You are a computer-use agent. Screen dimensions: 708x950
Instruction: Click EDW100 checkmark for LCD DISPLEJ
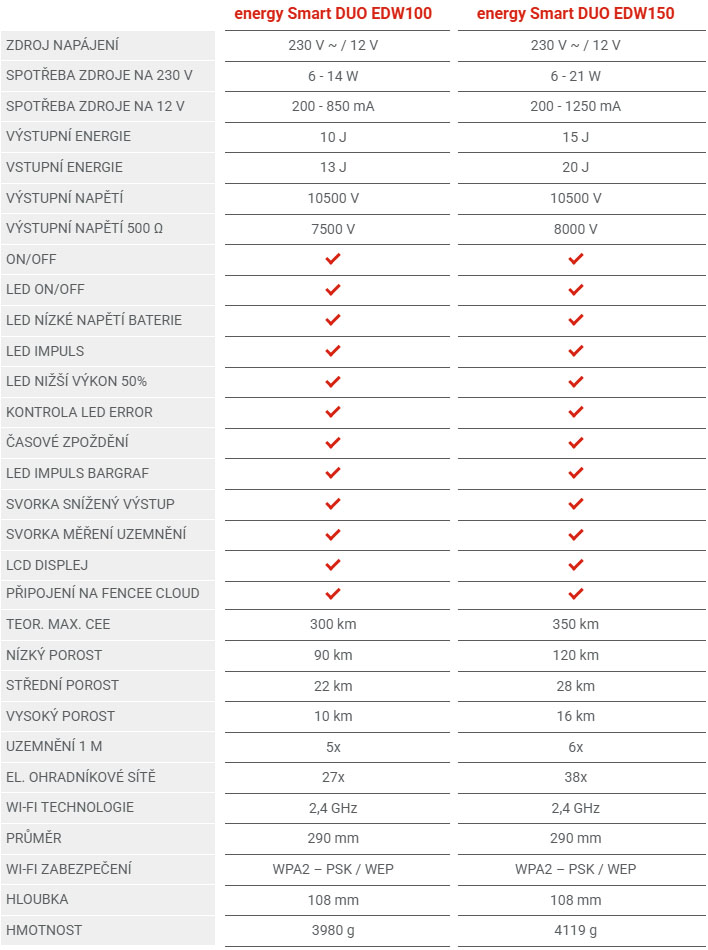tap(333, 565)
